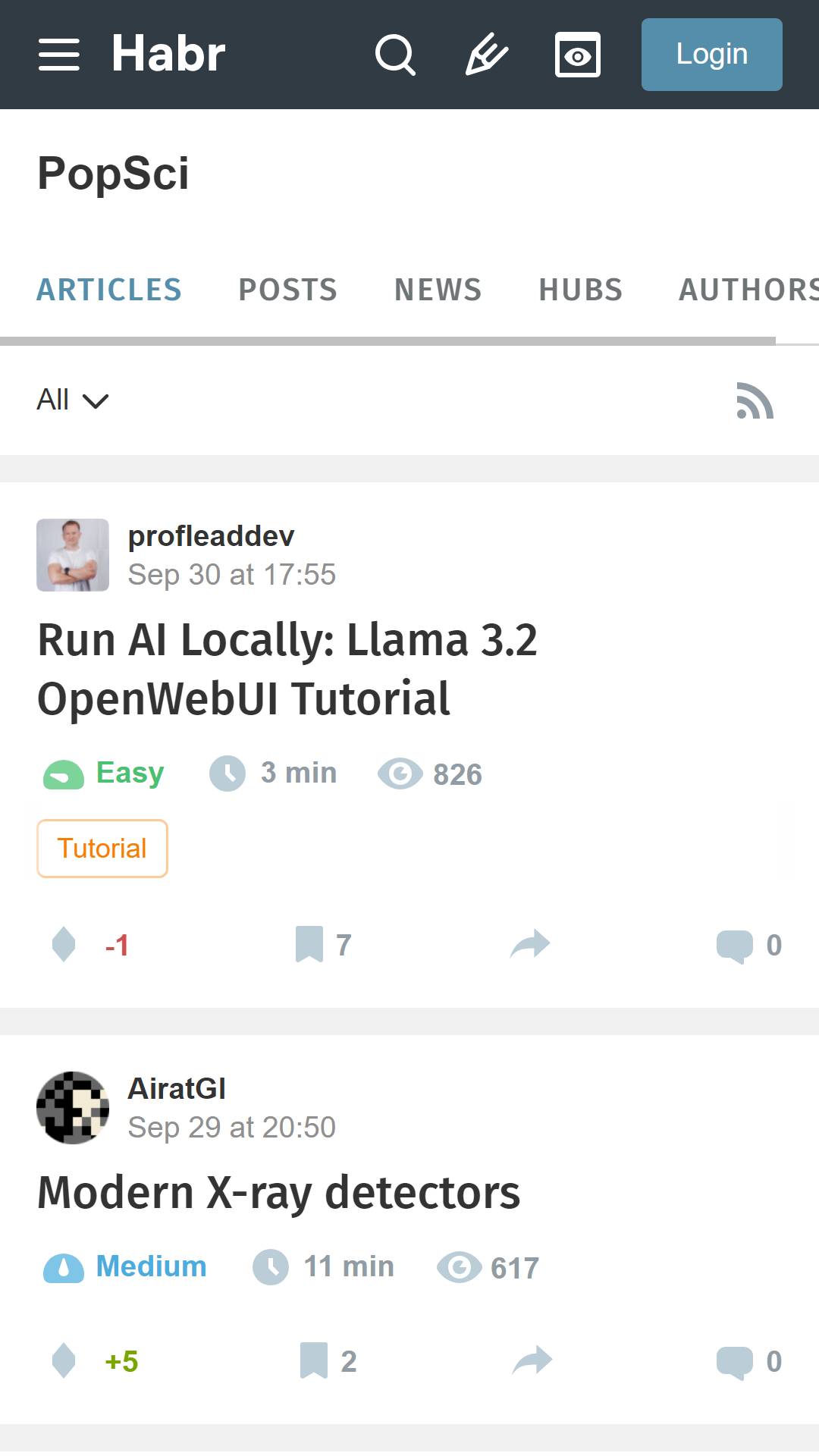Viewport: 819px width, 1456px height.
Task: Click profleaddev's avatar thumbnail
Action: pyautogui.click(x=73, y=555)
